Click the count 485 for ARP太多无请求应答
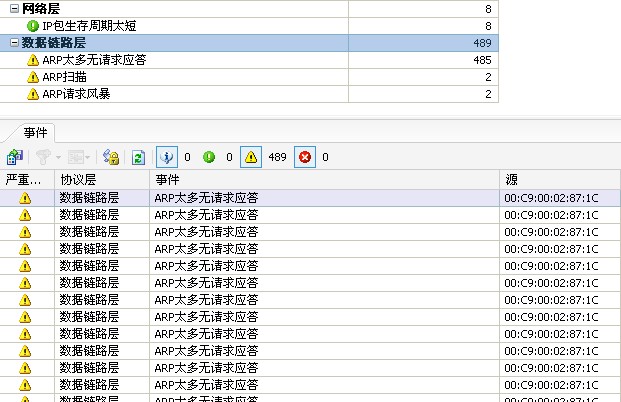621x402 pixels. click(482, 60)
